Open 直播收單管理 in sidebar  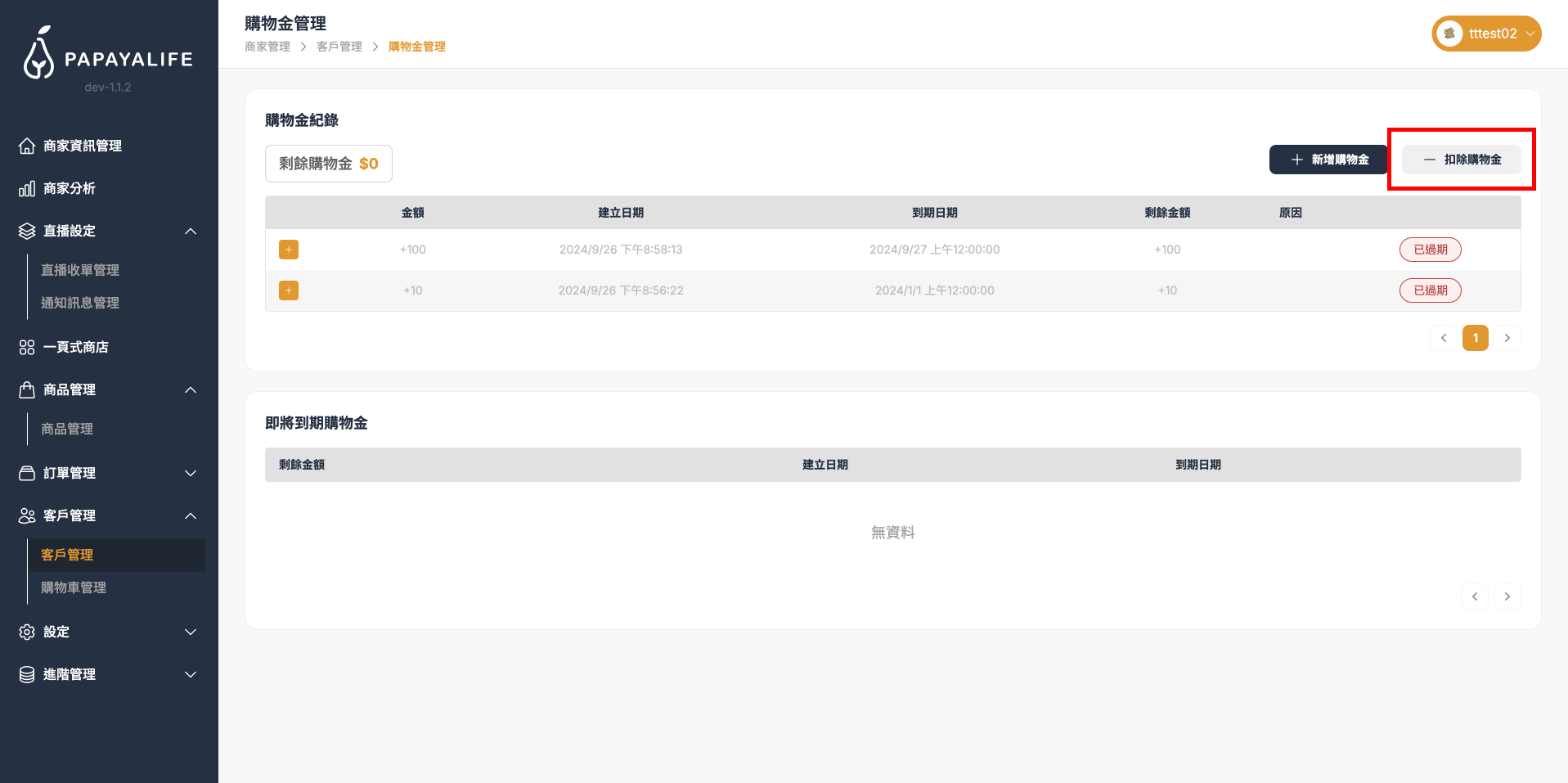pyautogui.click(x=80, y=270)
